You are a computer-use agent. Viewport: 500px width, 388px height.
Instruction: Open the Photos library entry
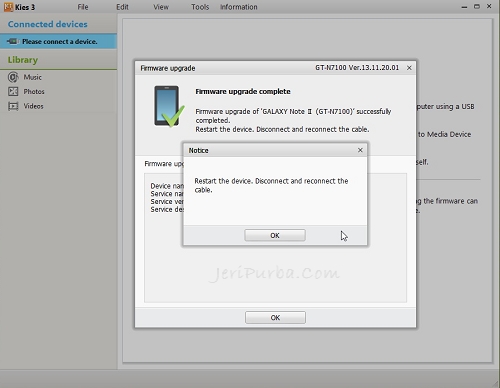34,91
